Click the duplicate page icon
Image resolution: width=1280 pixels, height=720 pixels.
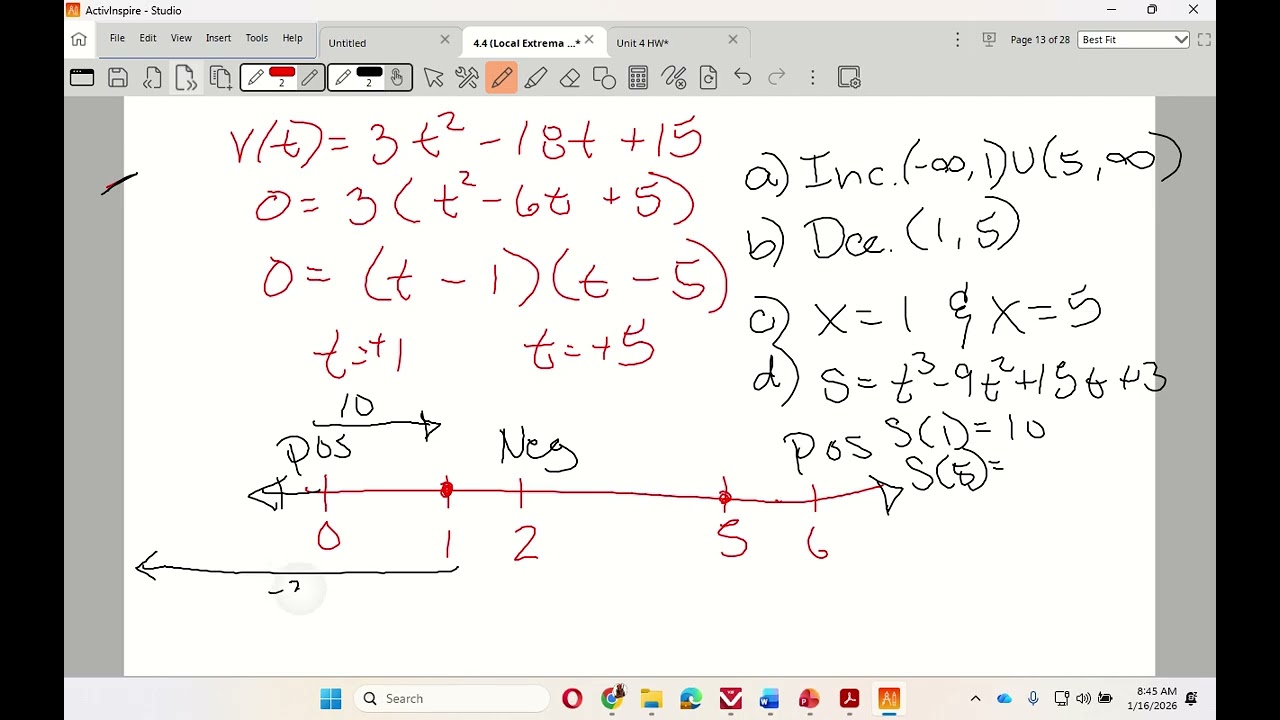pyautogui.click(x=221, y=78)
